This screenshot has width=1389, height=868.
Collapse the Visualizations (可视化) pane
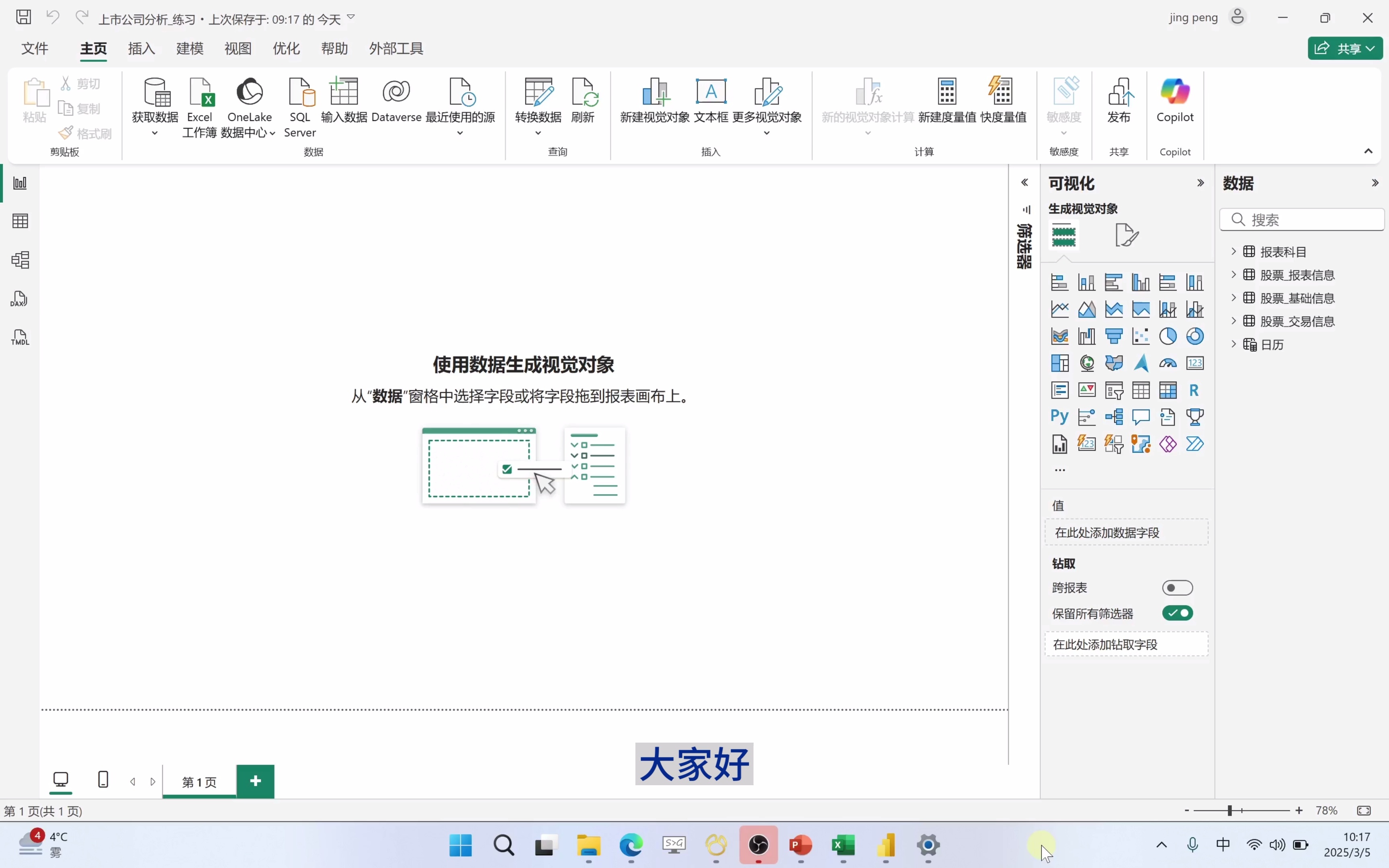[1200, 183]
